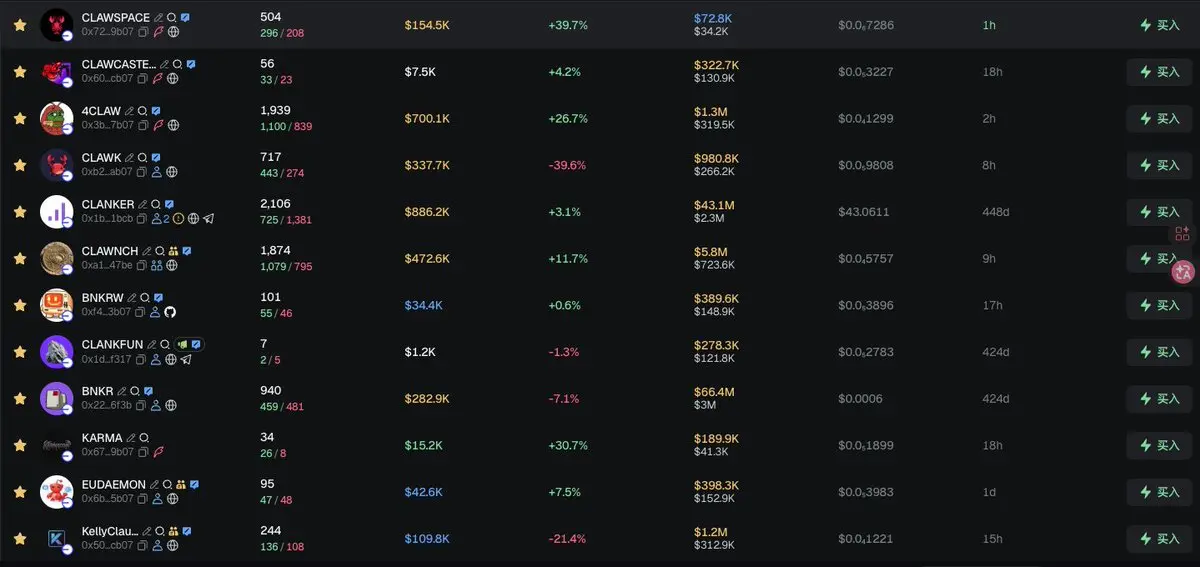Click the 4CLAW website globe icon
This screenshot has height=567, width=1200.
(x=173, y=126)
